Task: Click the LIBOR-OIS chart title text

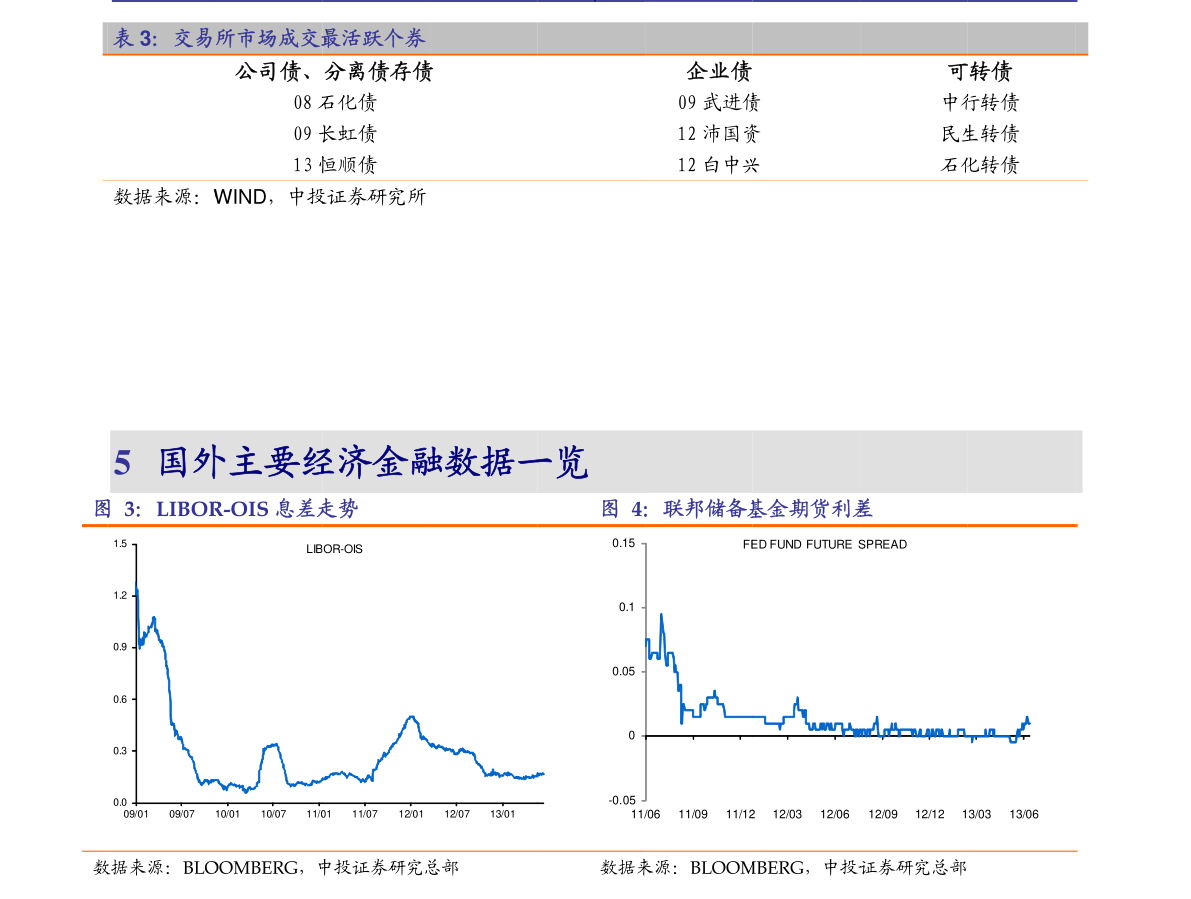Action: click(x=334, y=548)
